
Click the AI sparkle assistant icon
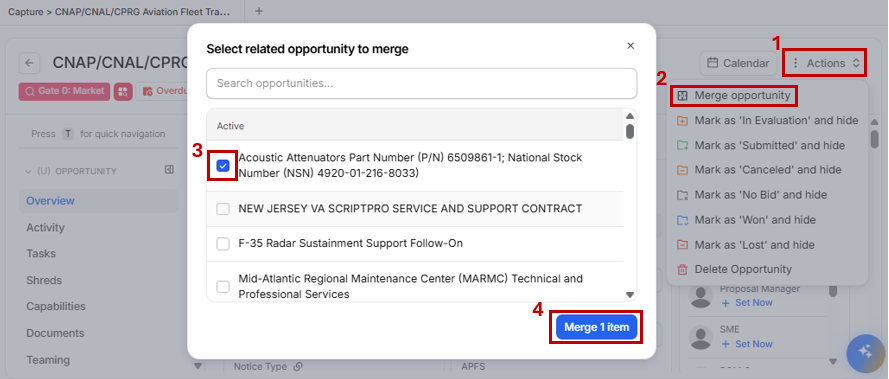click(x=865, y=352)
